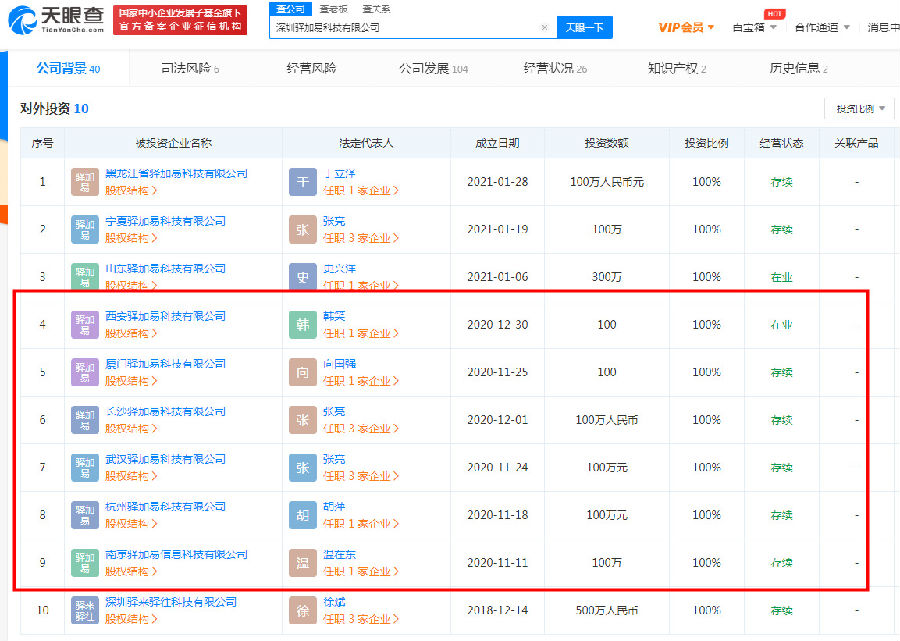Switch to the 知识产权 tab

(676, 68)
